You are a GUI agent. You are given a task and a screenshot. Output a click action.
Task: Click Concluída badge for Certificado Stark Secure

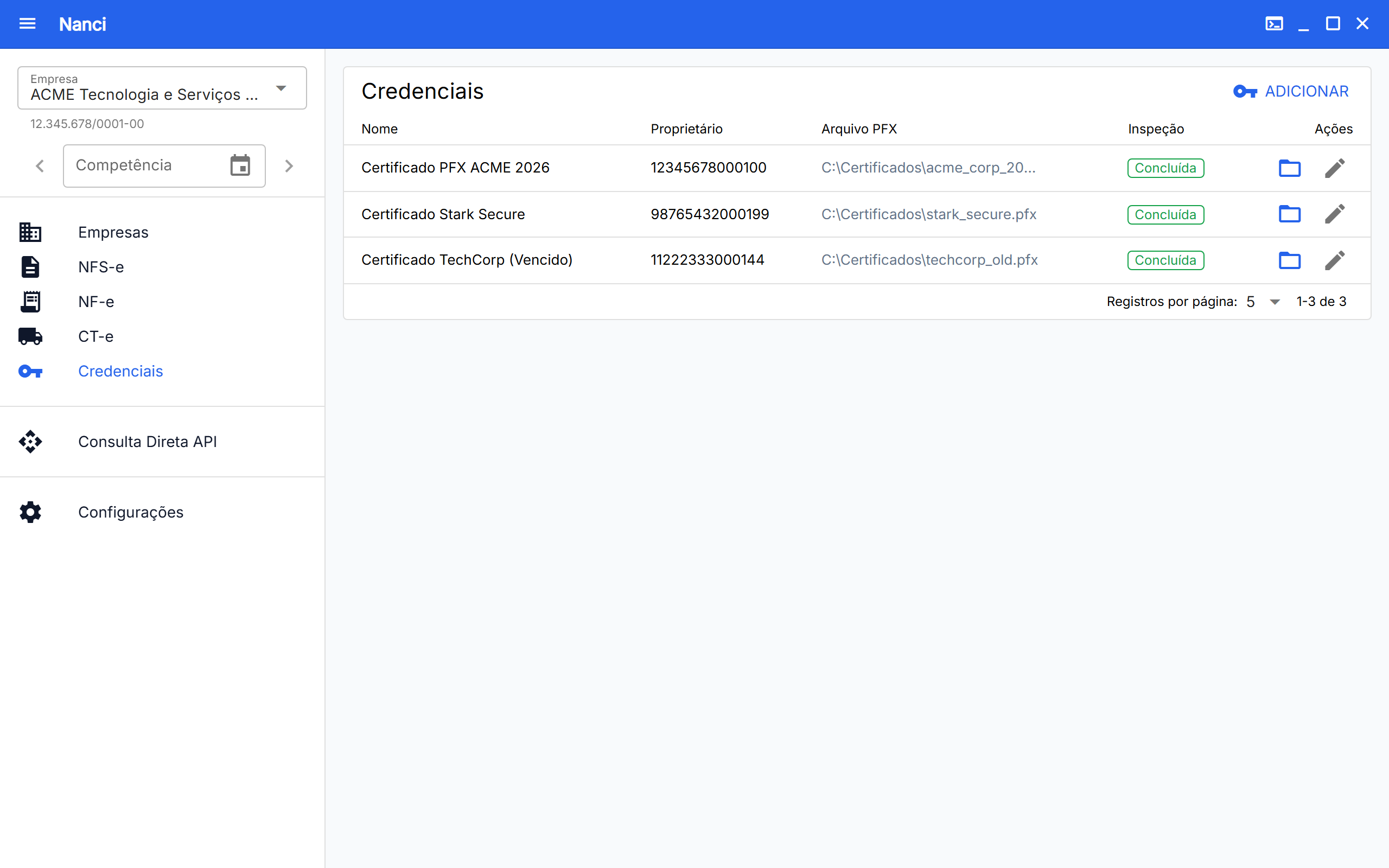point(1165,215)
